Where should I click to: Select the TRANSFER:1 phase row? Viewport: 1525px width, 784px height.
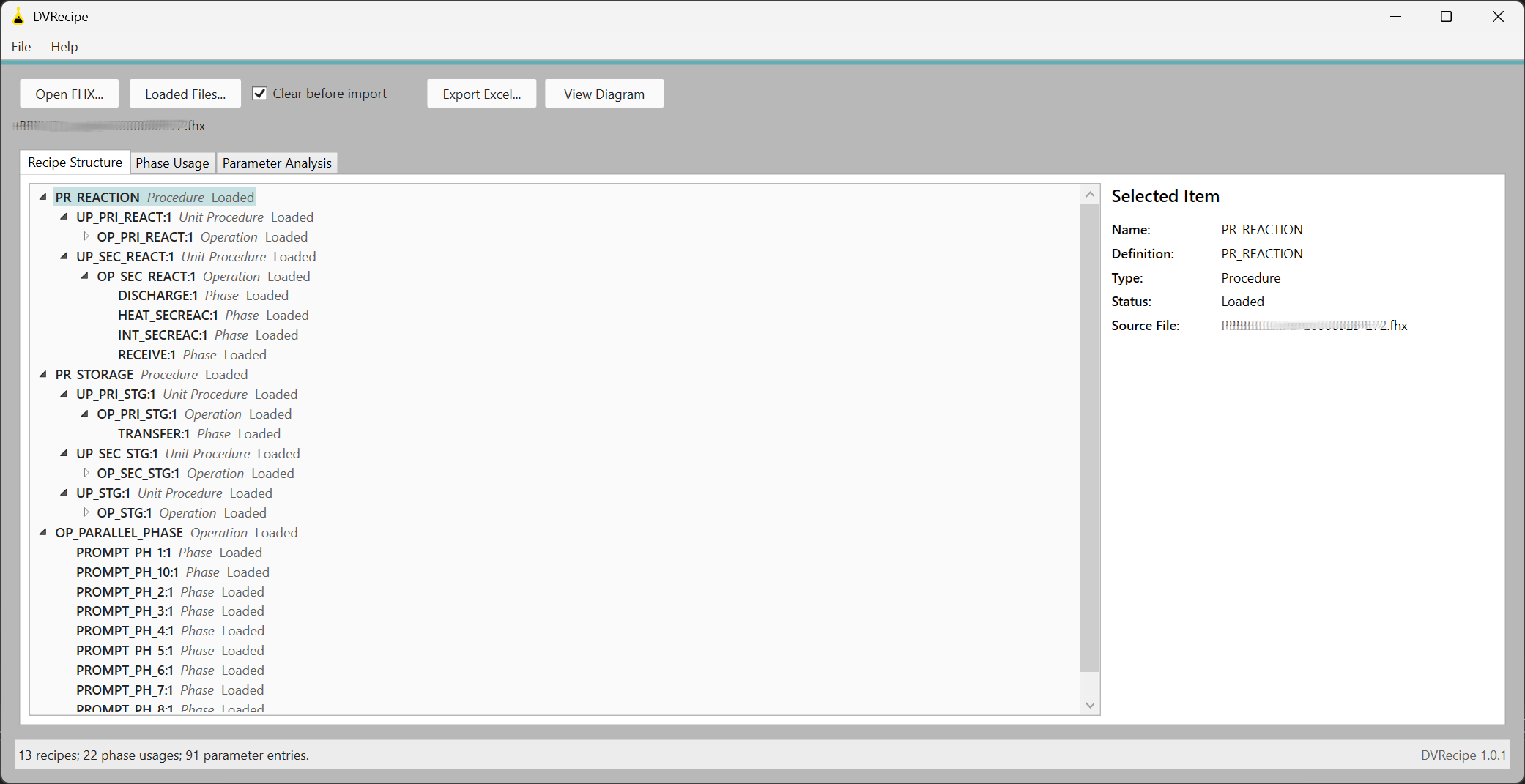tap(199, 434)
